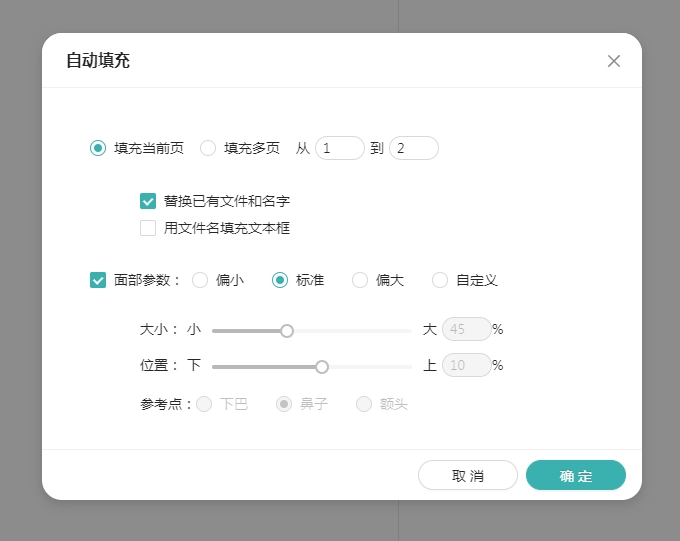Choose the 偏大 face parameter option
The height and width of the screenshot is (541, 680).
360,280
